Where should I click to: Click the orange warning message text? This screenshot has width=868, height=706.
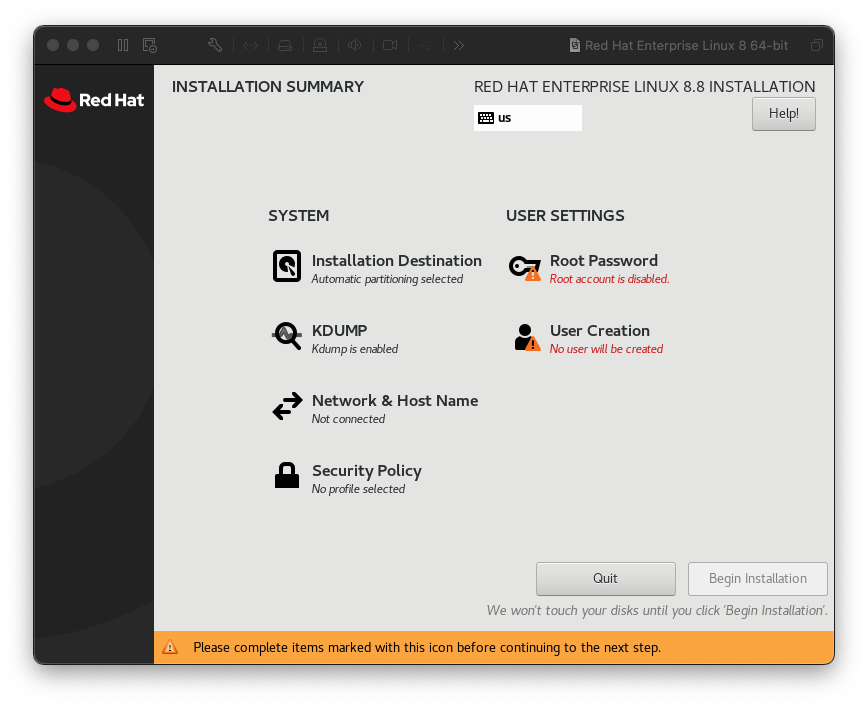[x=427, y=647]
